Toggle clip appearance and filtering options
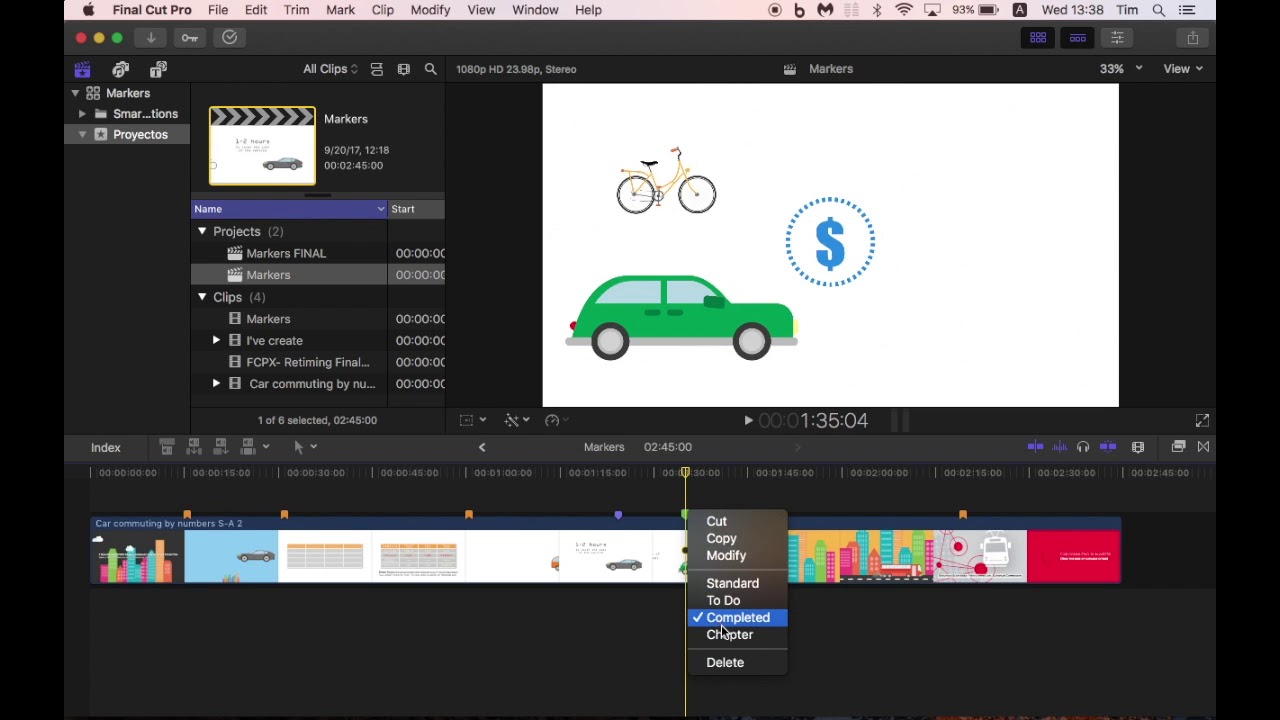 click(377, 69)
